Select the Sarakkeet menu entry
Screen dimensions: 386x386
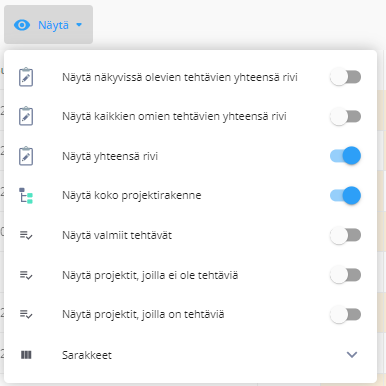(190, 355)
